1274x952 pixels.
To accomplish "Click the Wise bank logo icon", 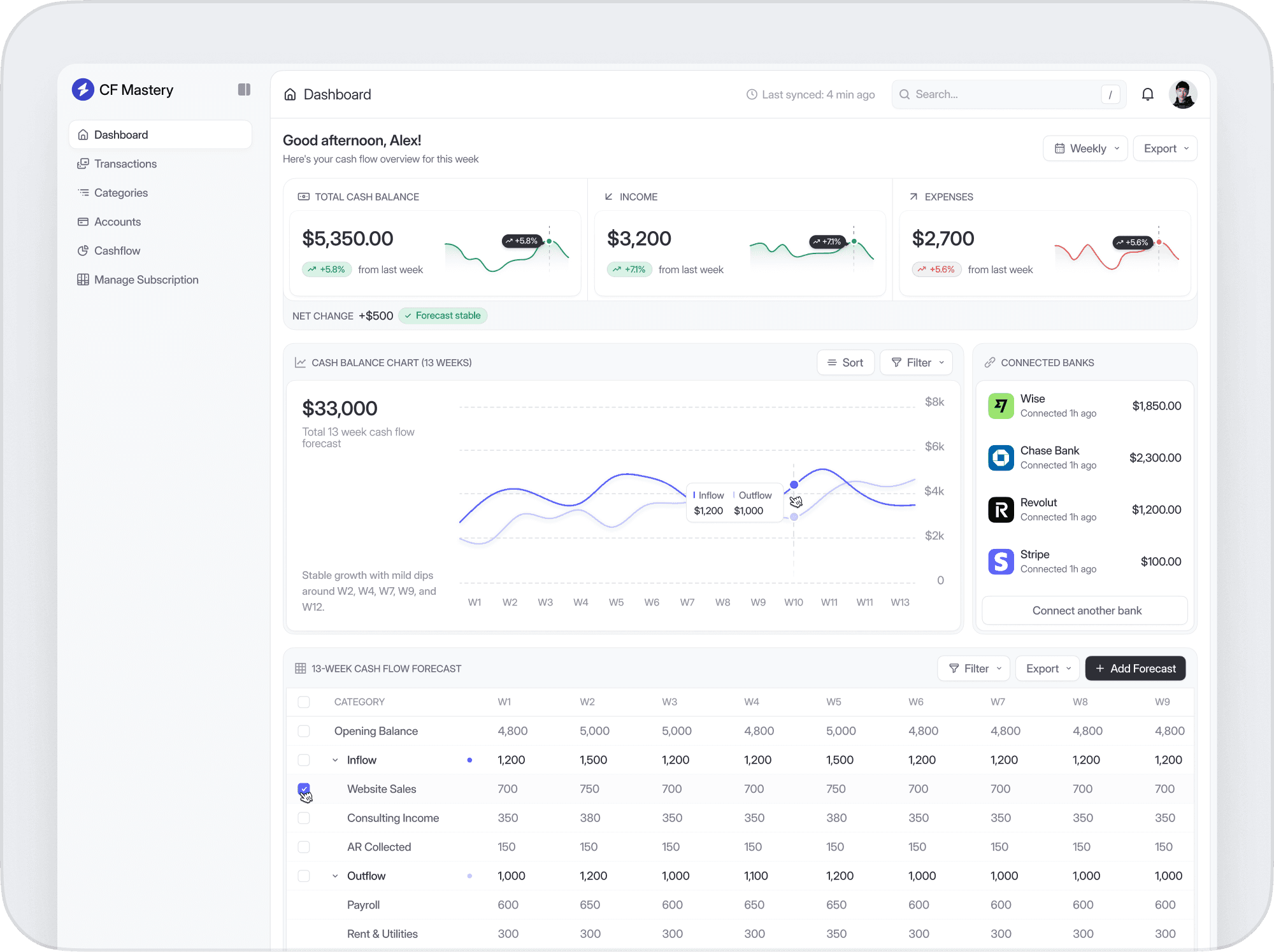I will pyautogui.click(x=1001, y=406).
